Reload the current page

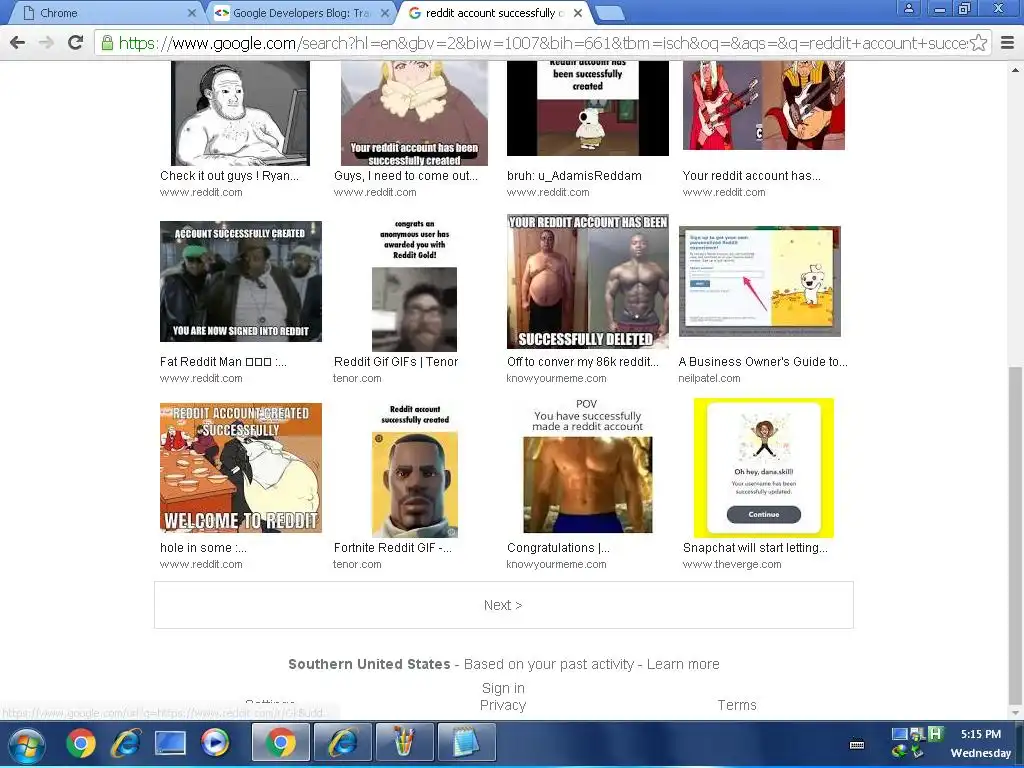(x=76, y=43)
